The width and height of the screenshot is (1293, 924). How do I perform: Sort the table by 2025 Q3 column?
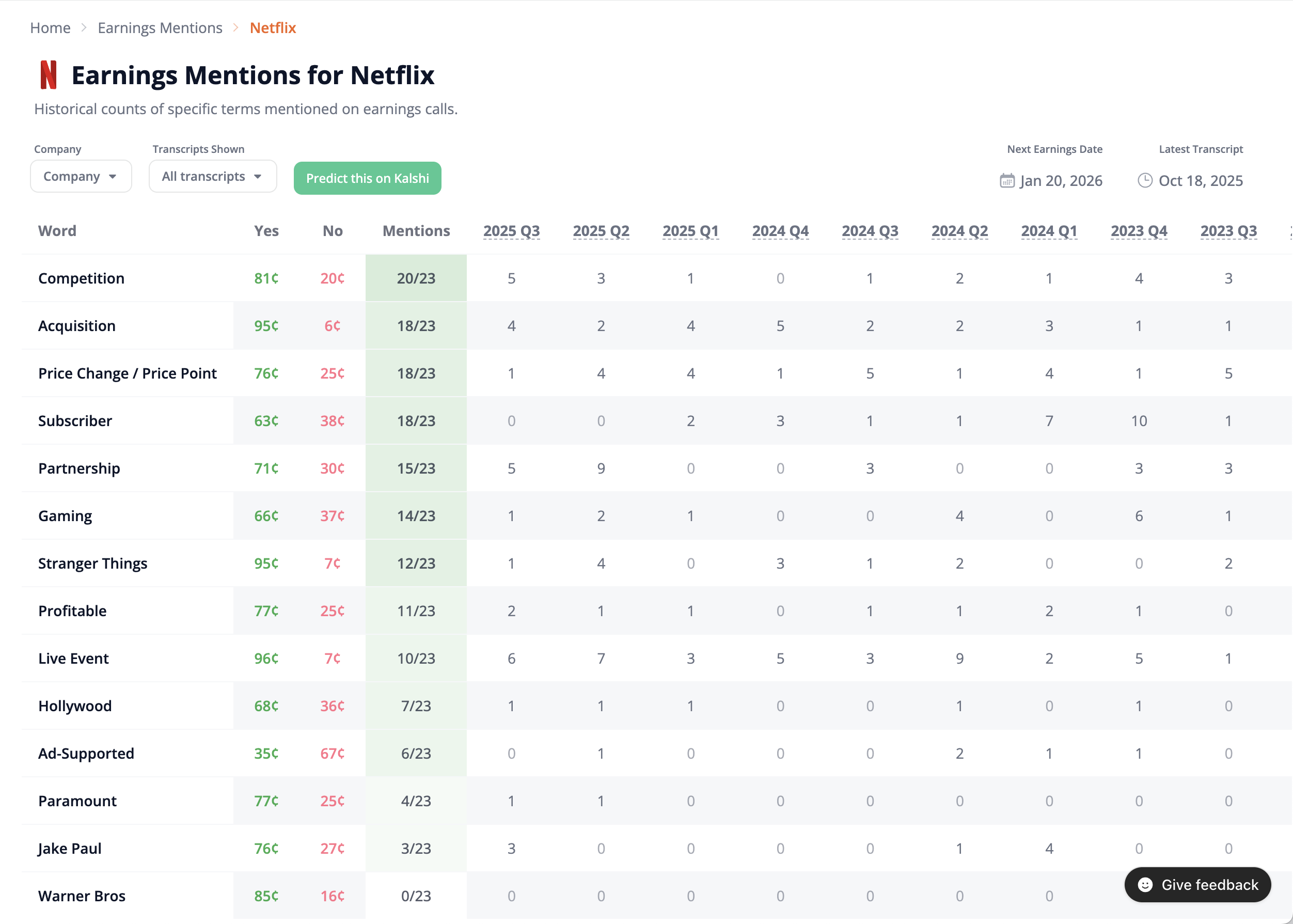(511, 231)
